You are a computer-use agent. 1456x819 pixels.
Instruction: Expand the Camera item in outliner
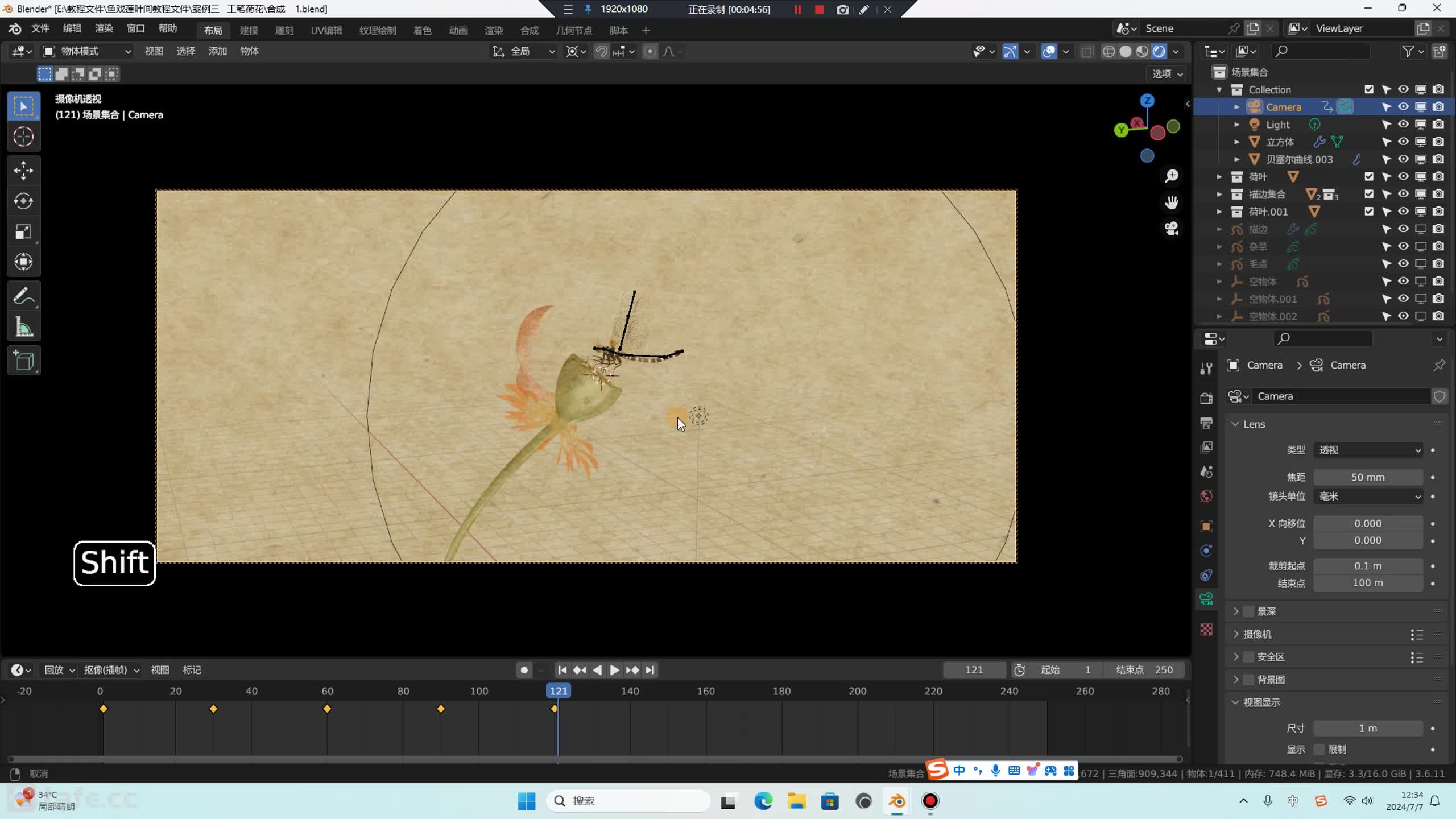tap(1236, 107)
